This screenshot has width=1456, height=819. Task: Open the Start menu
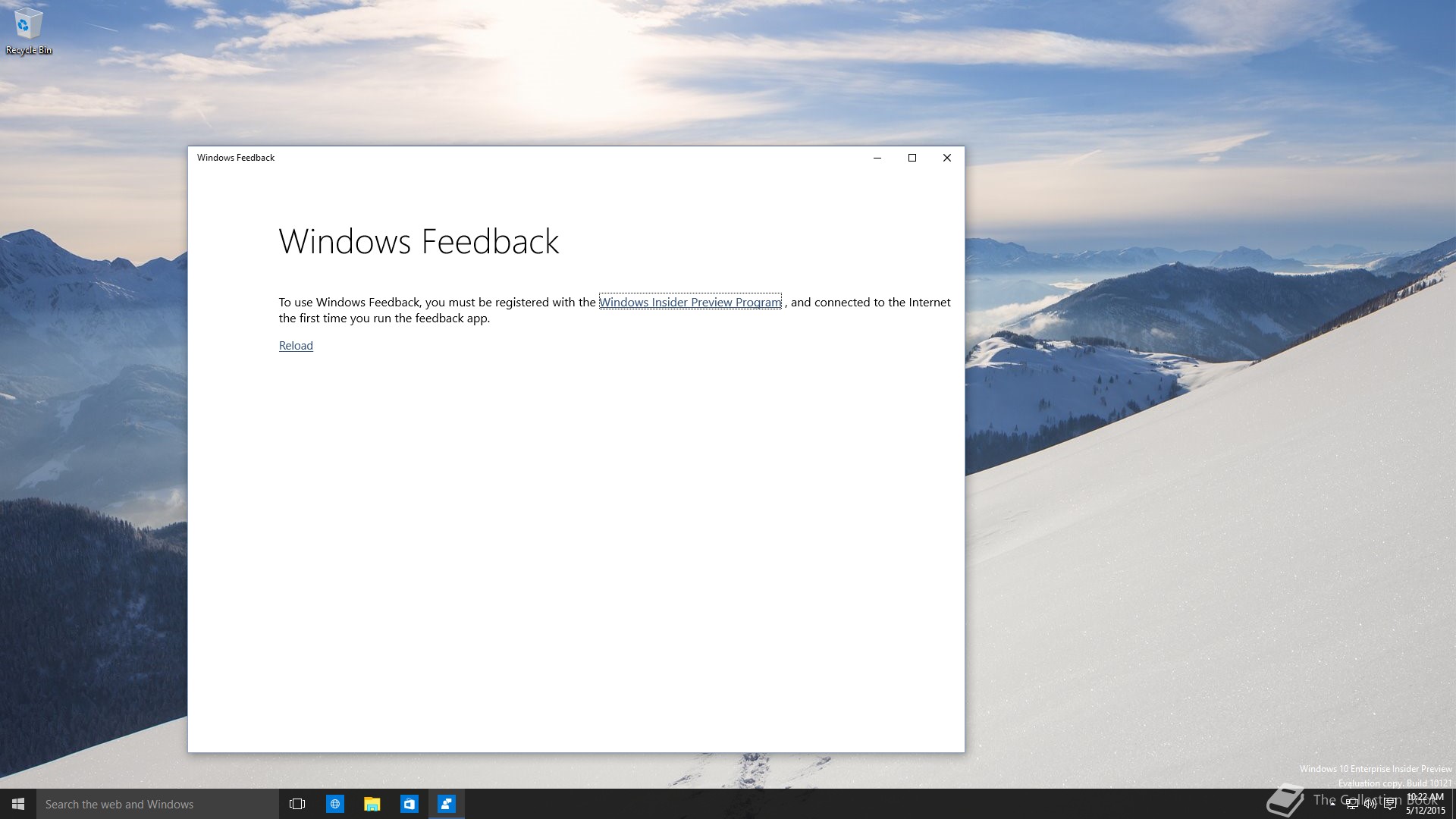pos(18,804)
